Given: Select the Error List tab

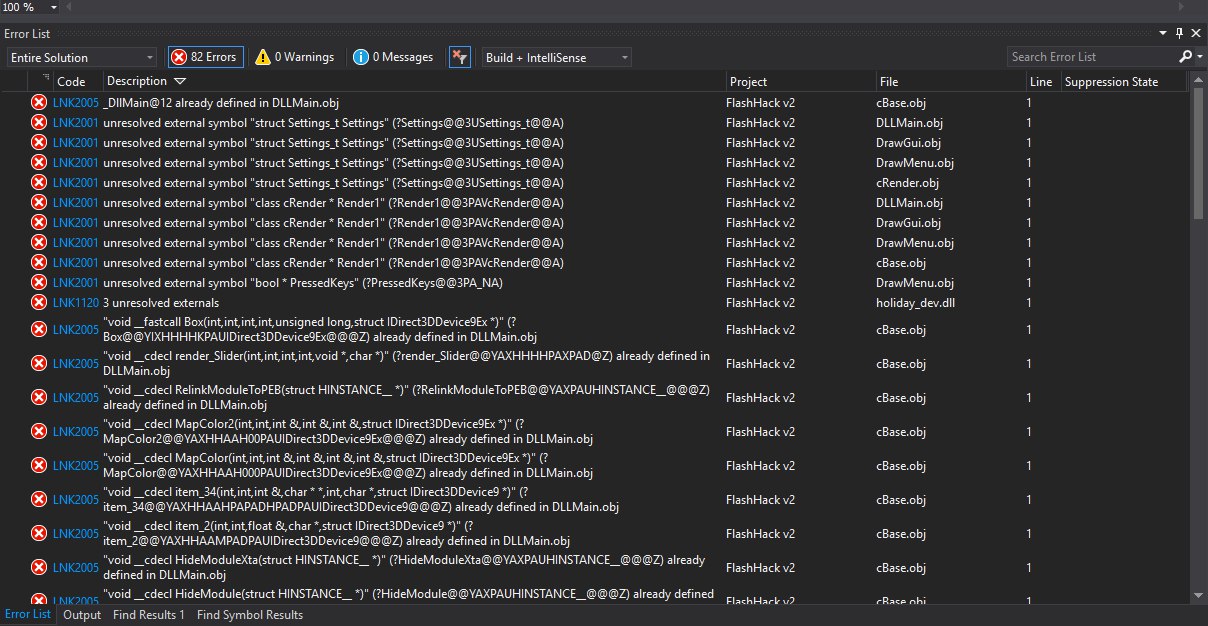Looking at the screenshot, I should (x=28, y=615).
